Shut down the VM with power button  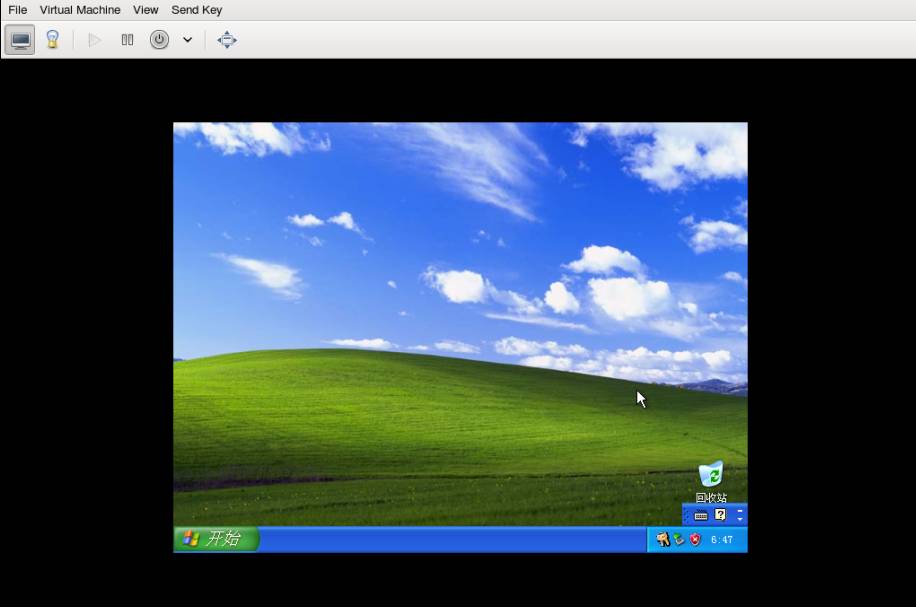[x=159, y=40]
